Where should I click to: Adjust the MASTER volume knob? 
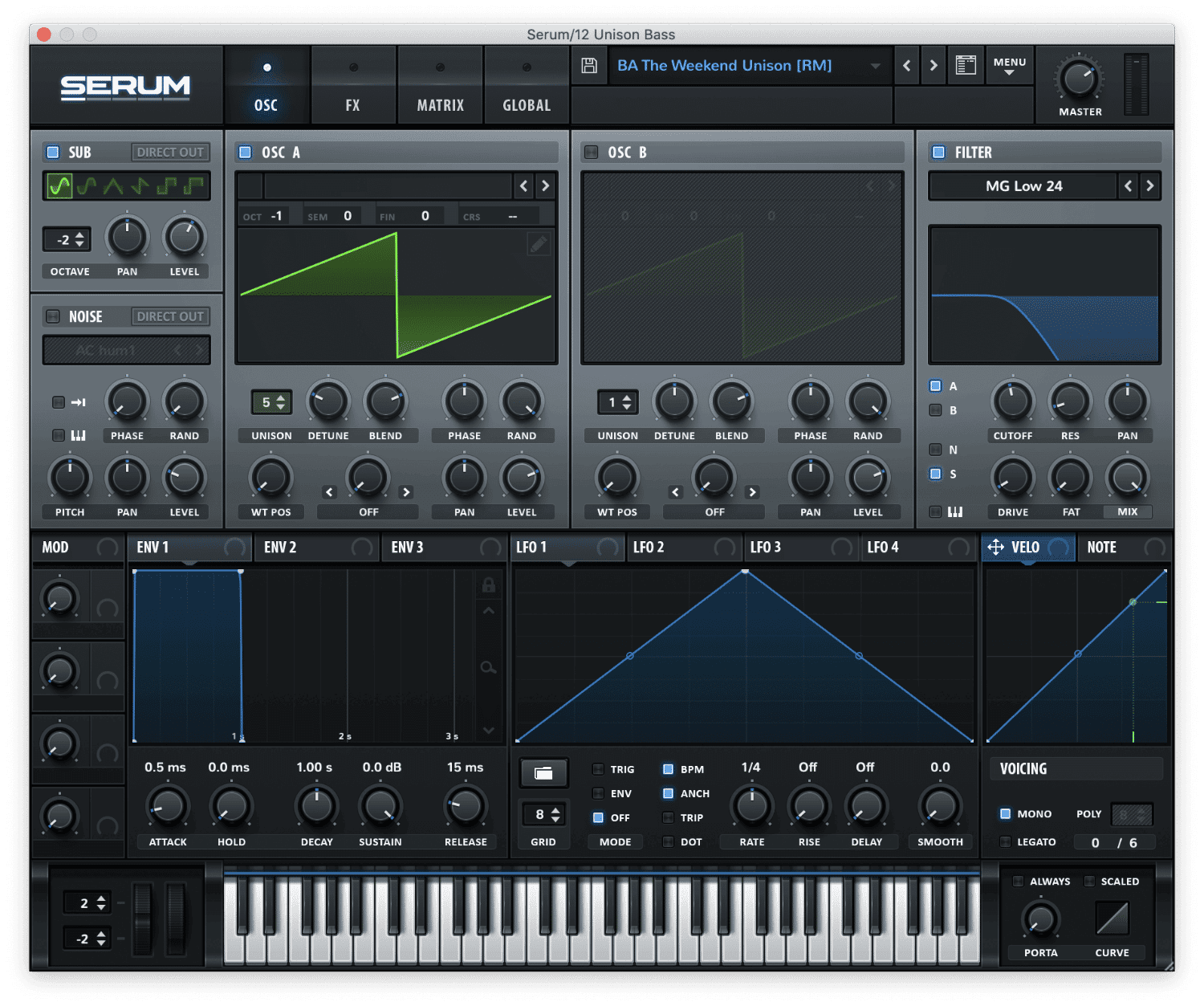[1080, 79]
